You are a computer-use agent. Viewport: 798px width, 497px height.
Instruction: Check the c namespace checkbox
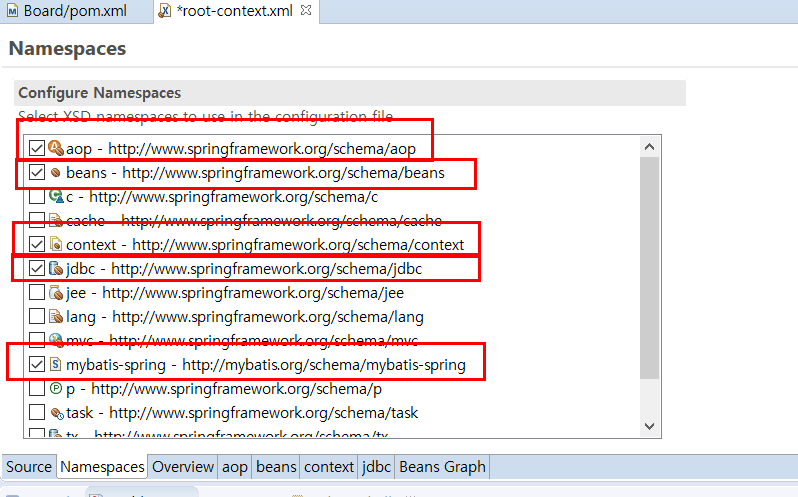tap(37, 196)
